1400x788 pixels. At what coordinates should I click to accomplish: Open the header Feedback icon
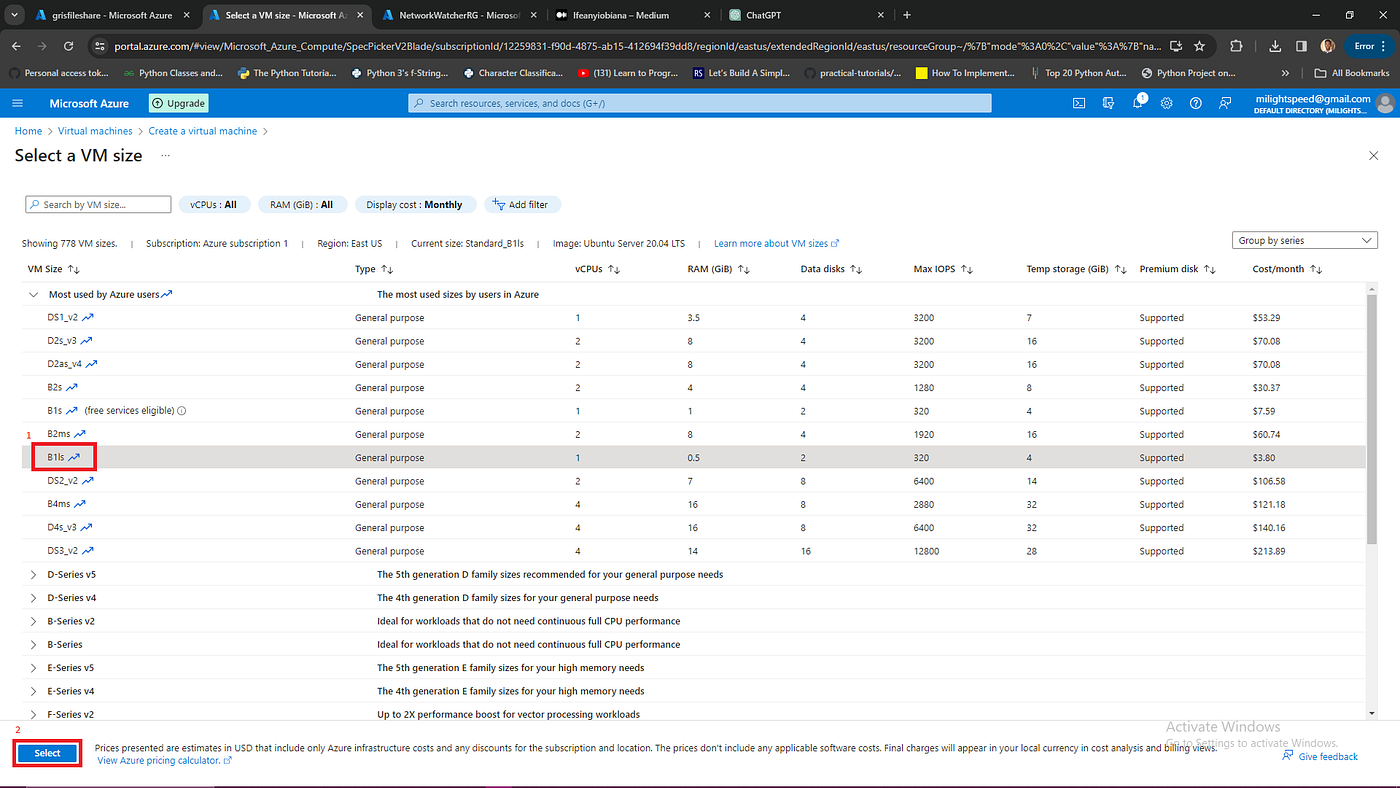(x=1225, y=103)
